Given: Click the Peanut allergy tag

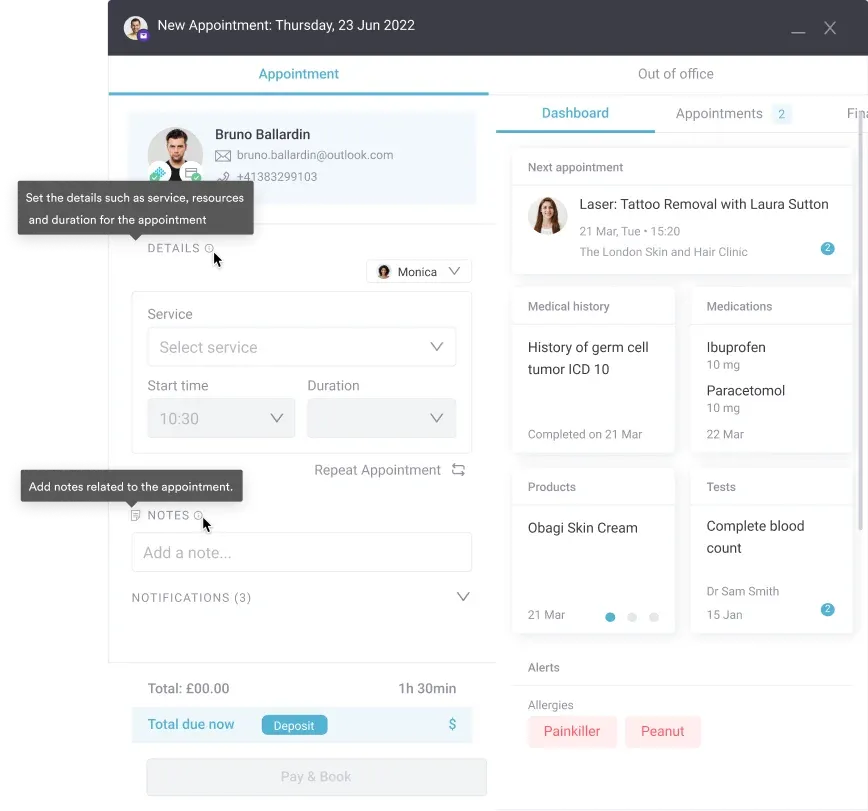Looking at the screenshot, I should pyautogui.click(x=662, y=731).
